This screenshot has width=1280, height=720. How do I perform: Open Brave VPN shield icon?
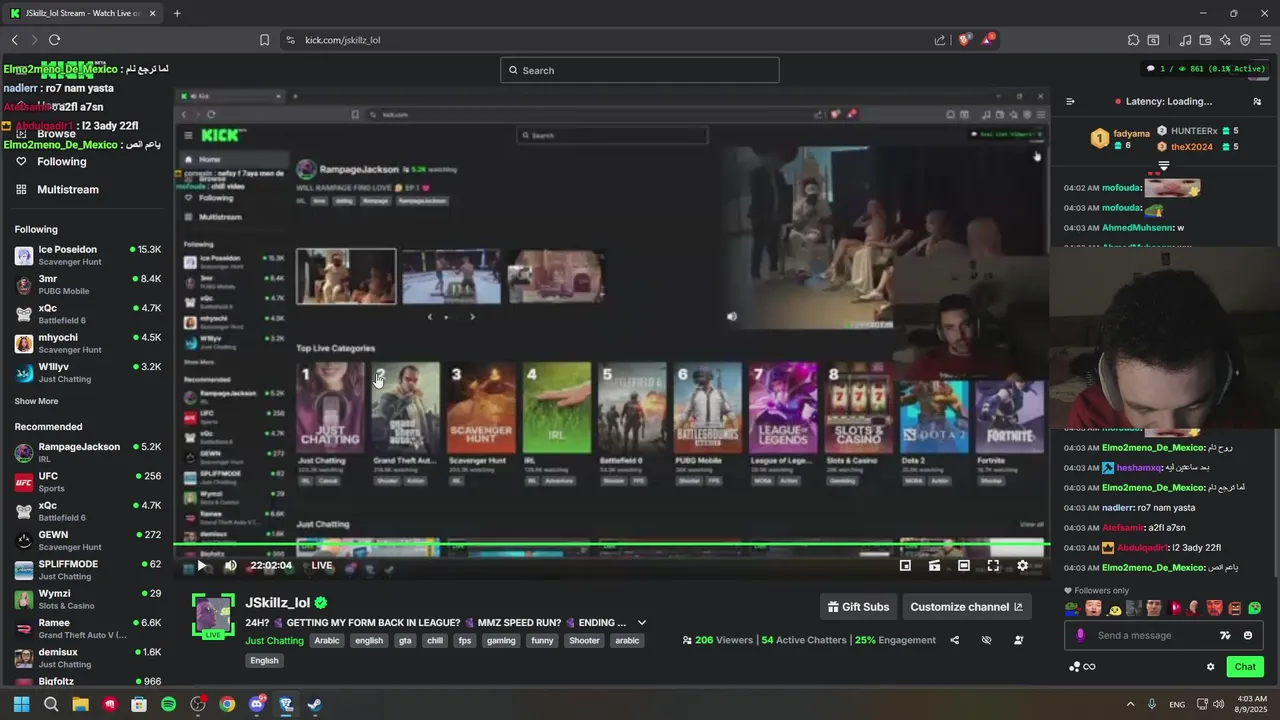coord(1245,40)
